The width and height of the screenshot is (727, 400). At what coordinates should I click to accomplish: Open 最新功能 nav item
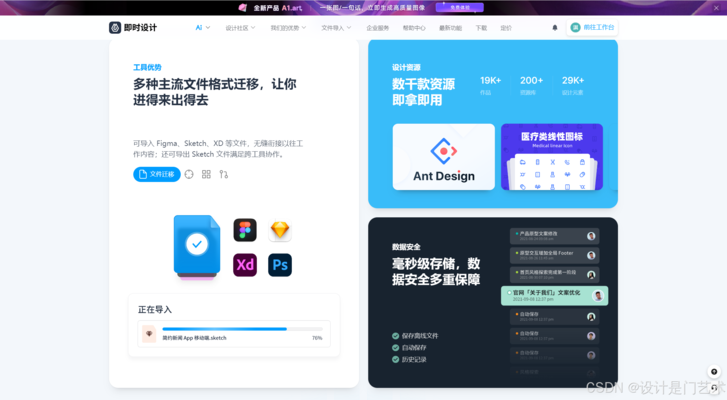pyautogui.click(x=450, y=28)
